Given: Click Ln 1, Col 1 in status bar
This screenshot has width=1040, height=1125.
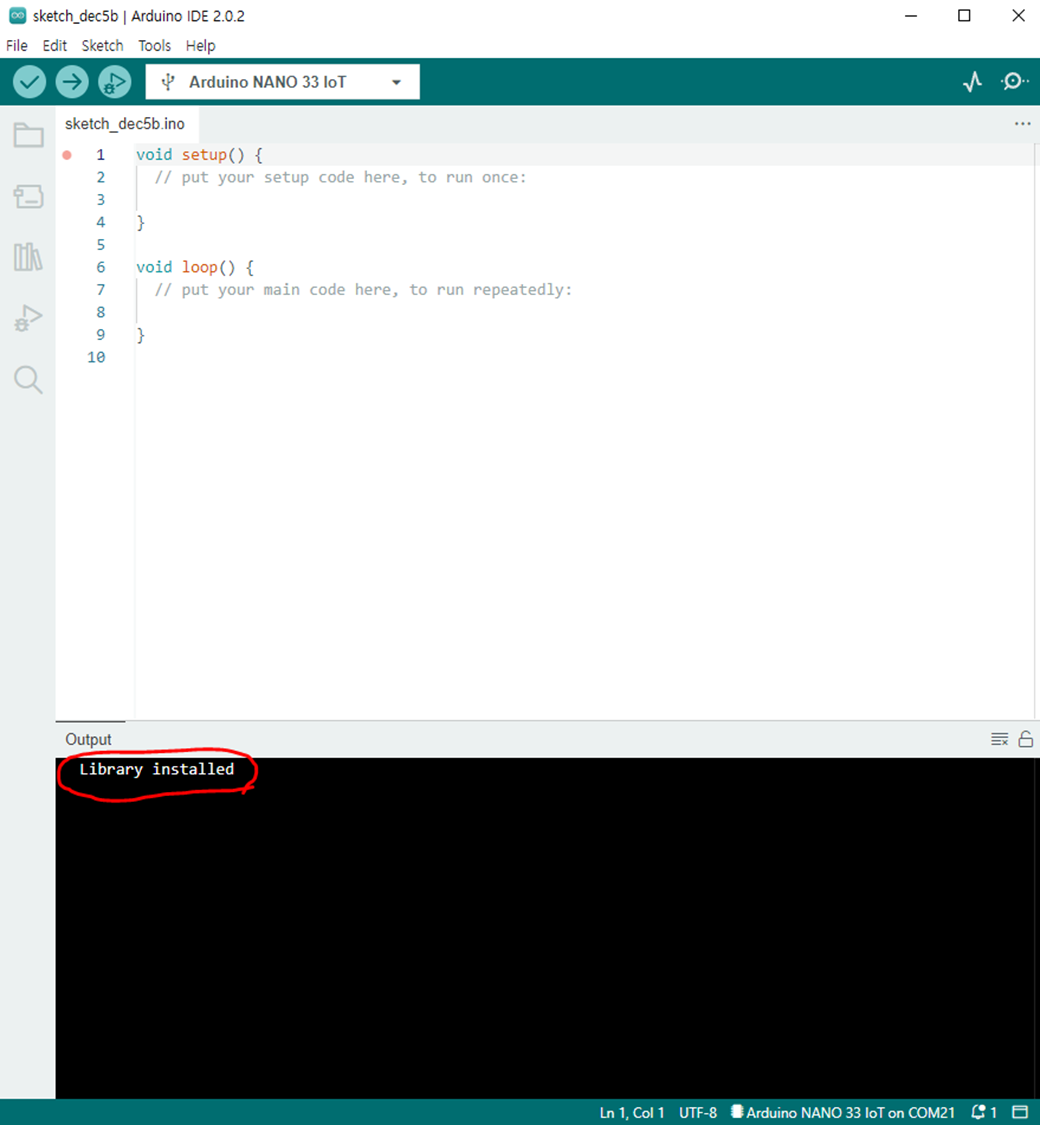Looking at the screenshot, I should [631, 1112].
